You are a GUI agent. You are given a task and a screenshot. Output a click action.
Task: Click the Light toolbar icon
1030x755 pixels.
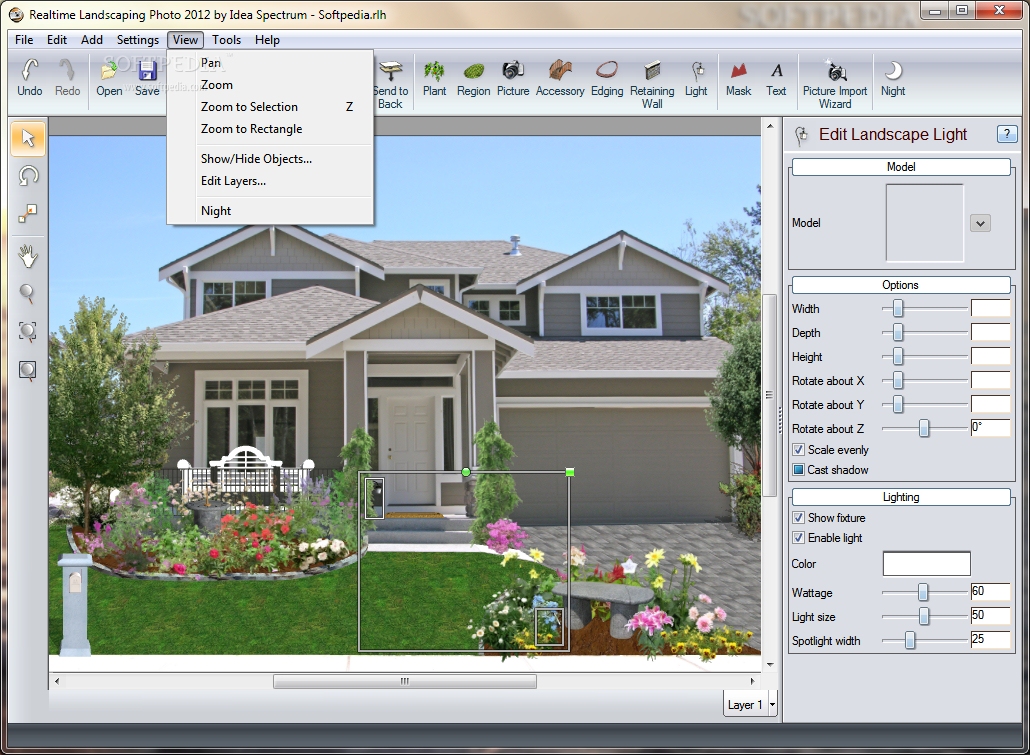(x=696, y=78)
